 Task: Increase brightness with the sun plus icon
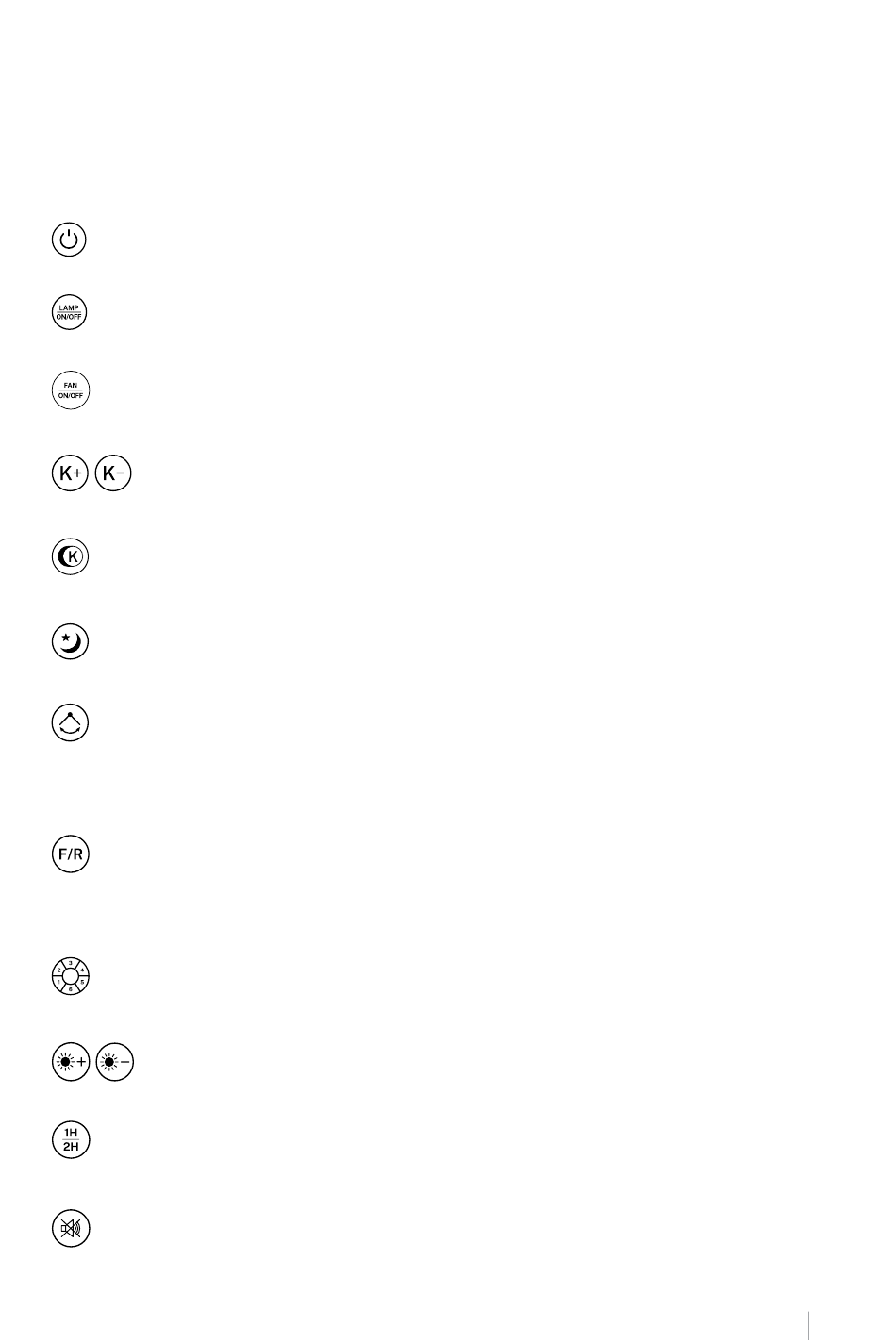pos(70,1062)
